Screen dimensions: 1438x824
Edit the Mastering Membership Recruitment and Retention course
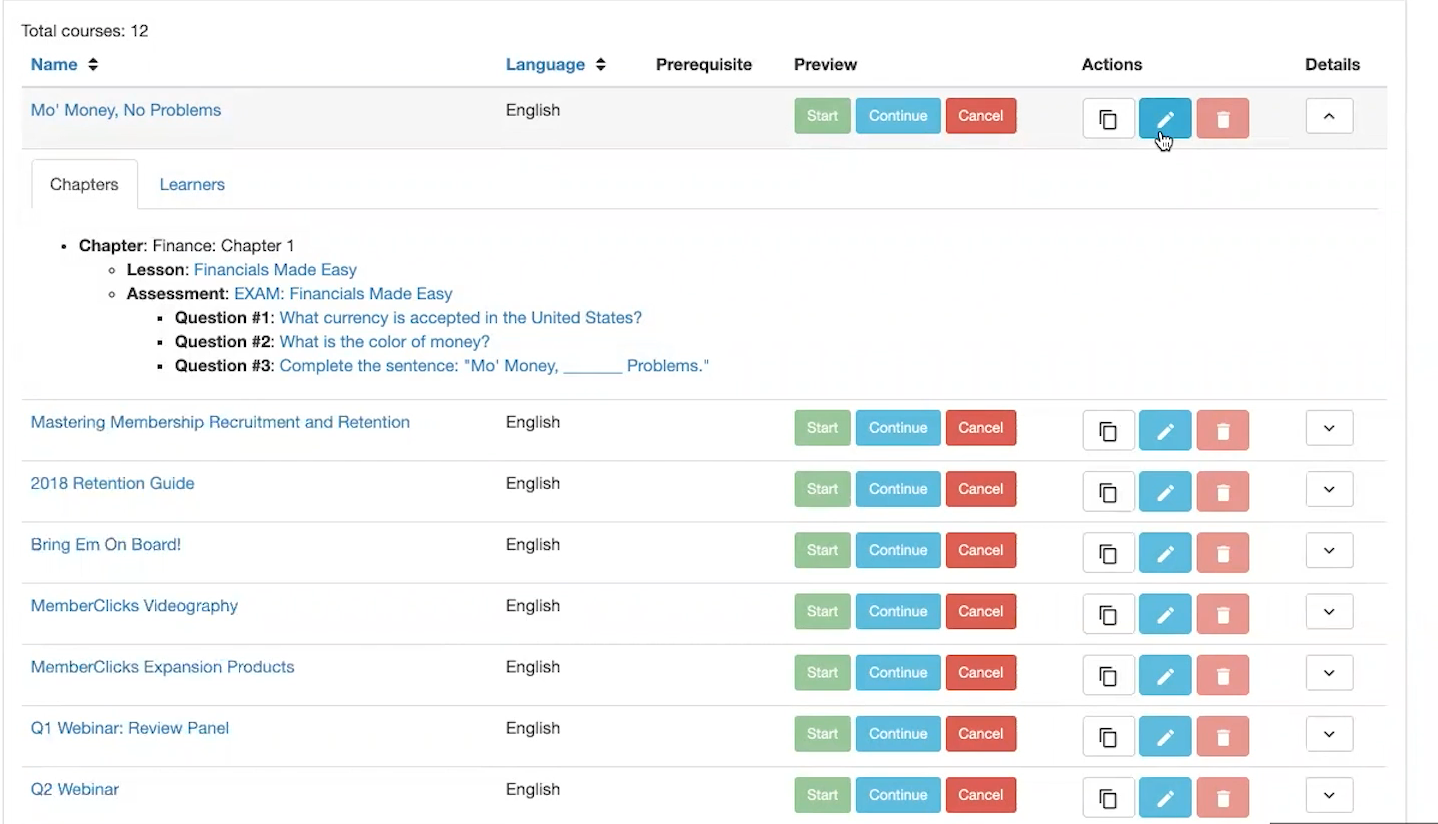point(1165,429)
